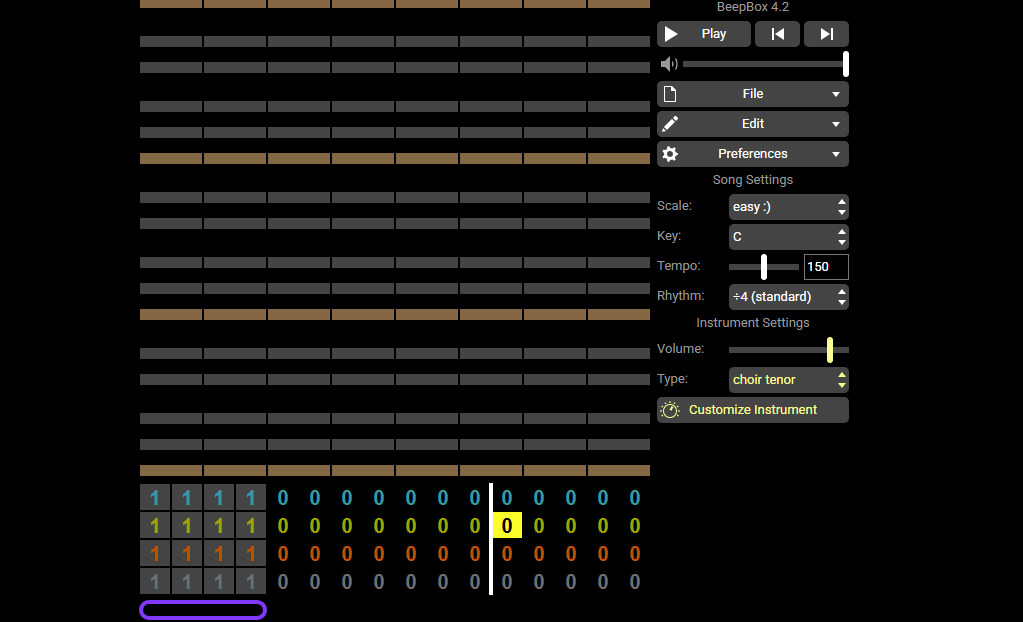Expand the Preferences dropdown arrow

pos(835,154)
